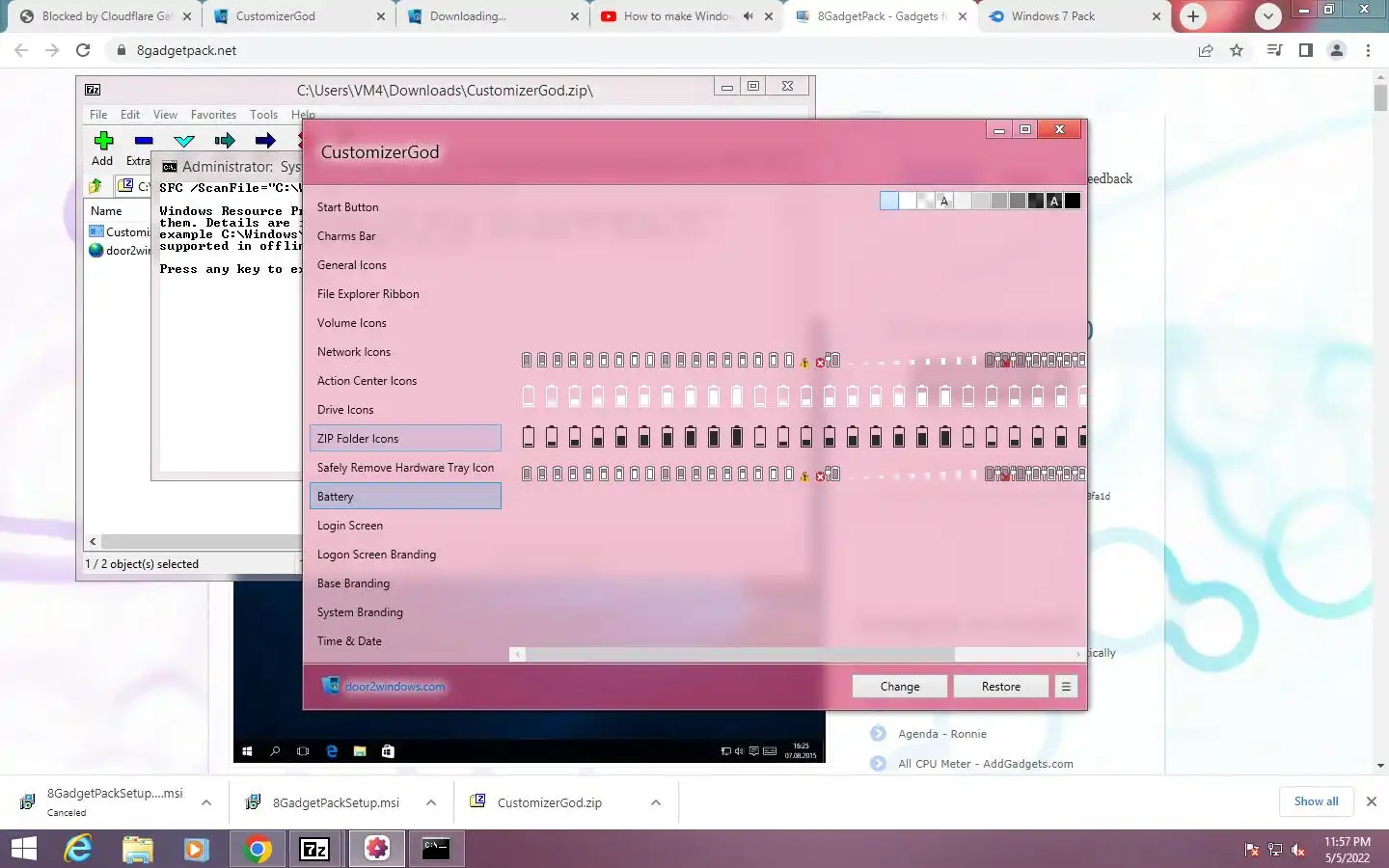Pick the light swatch with black letter A
This screenshot has height=868, width=1389.
point(944,201)
